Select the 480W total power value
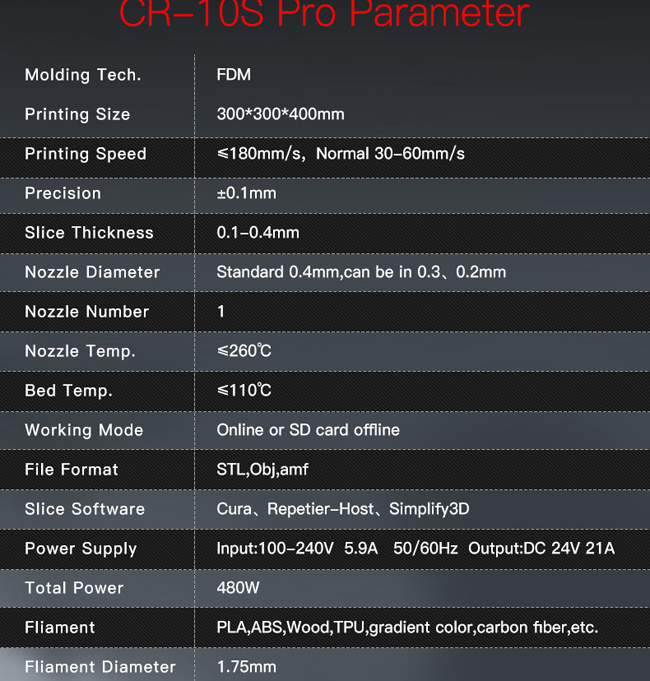Viewport: 650px width, 681px height. tap(238, 588)
